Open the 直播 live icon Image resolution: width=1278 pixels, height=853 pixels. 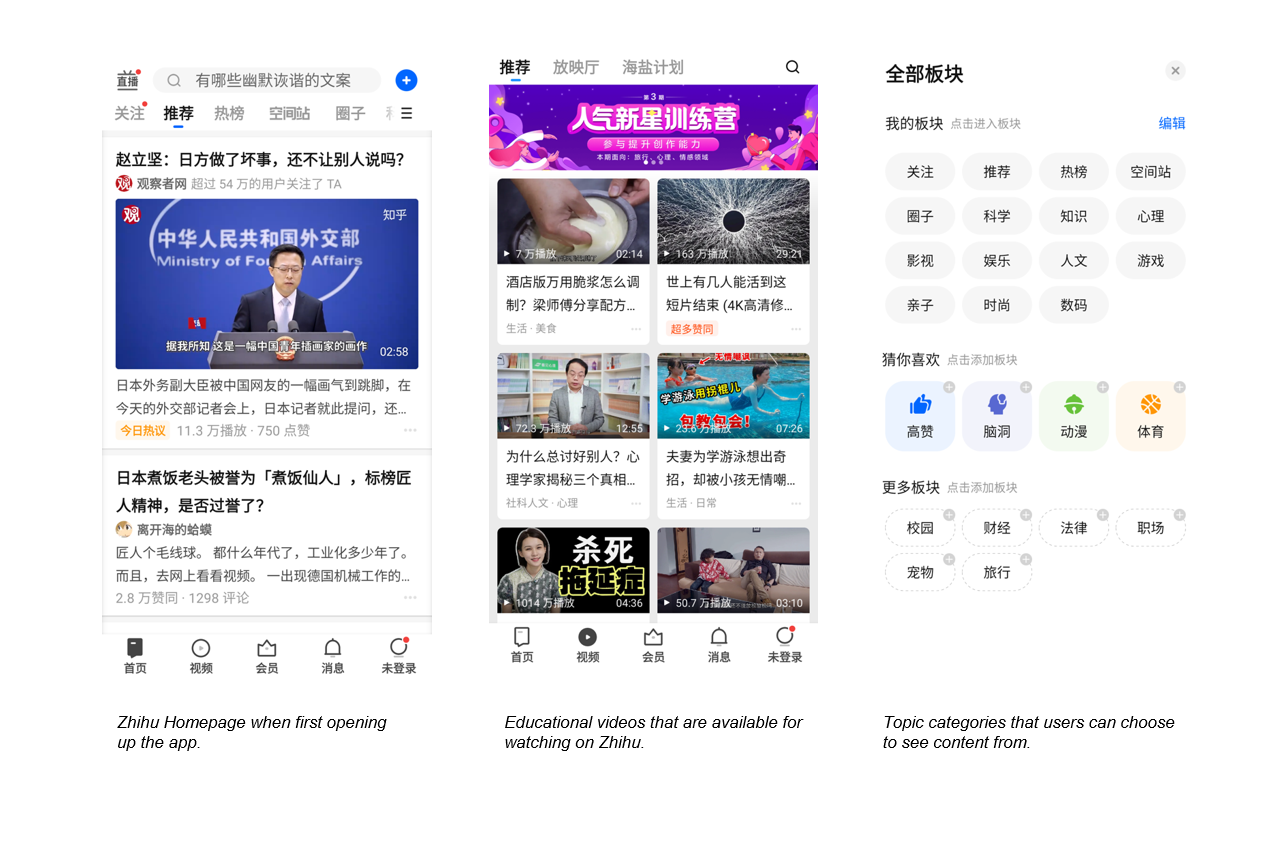(128, 80)
